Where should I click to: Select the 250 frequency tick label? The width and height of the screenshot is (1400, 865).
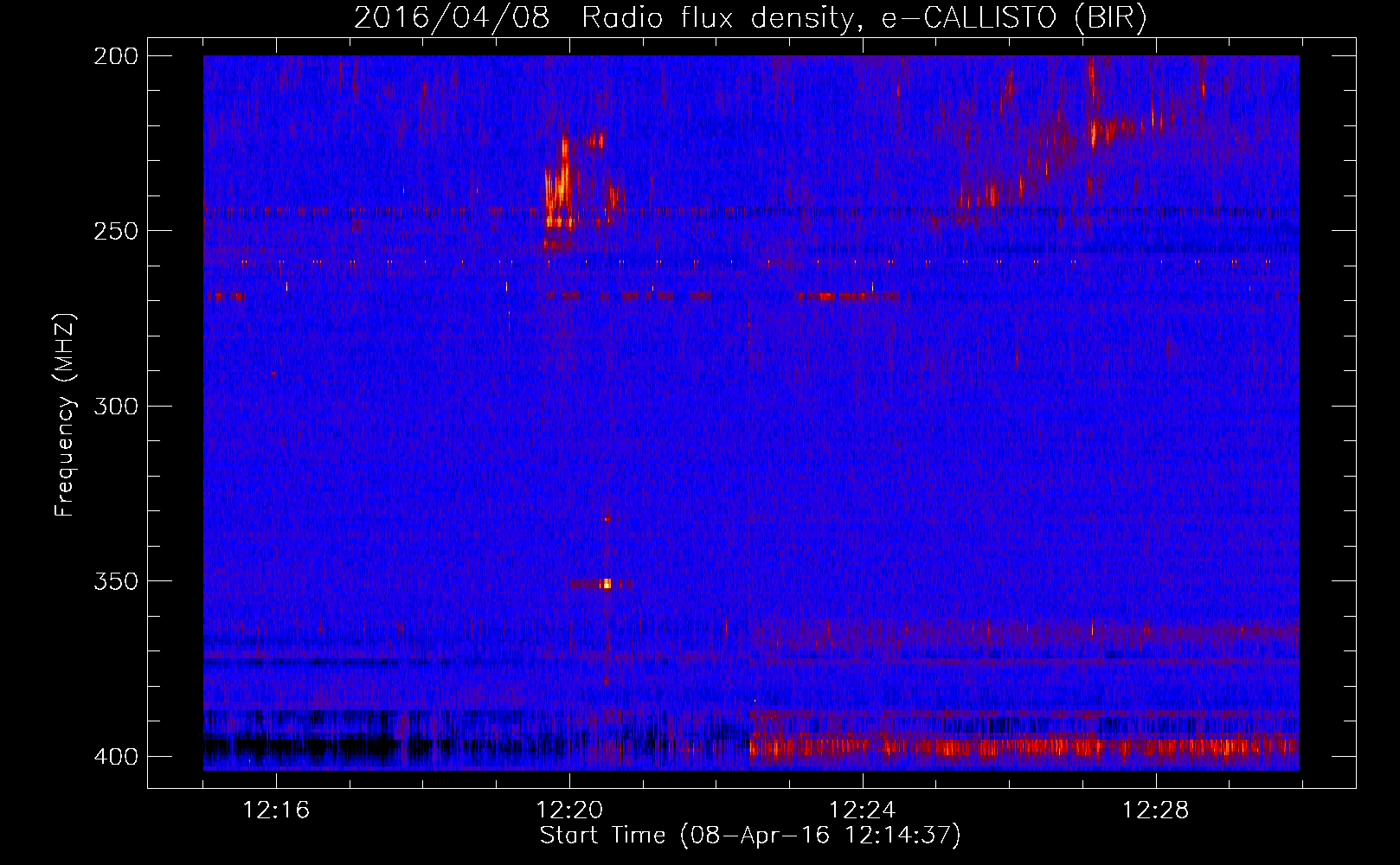pos(115,231)
